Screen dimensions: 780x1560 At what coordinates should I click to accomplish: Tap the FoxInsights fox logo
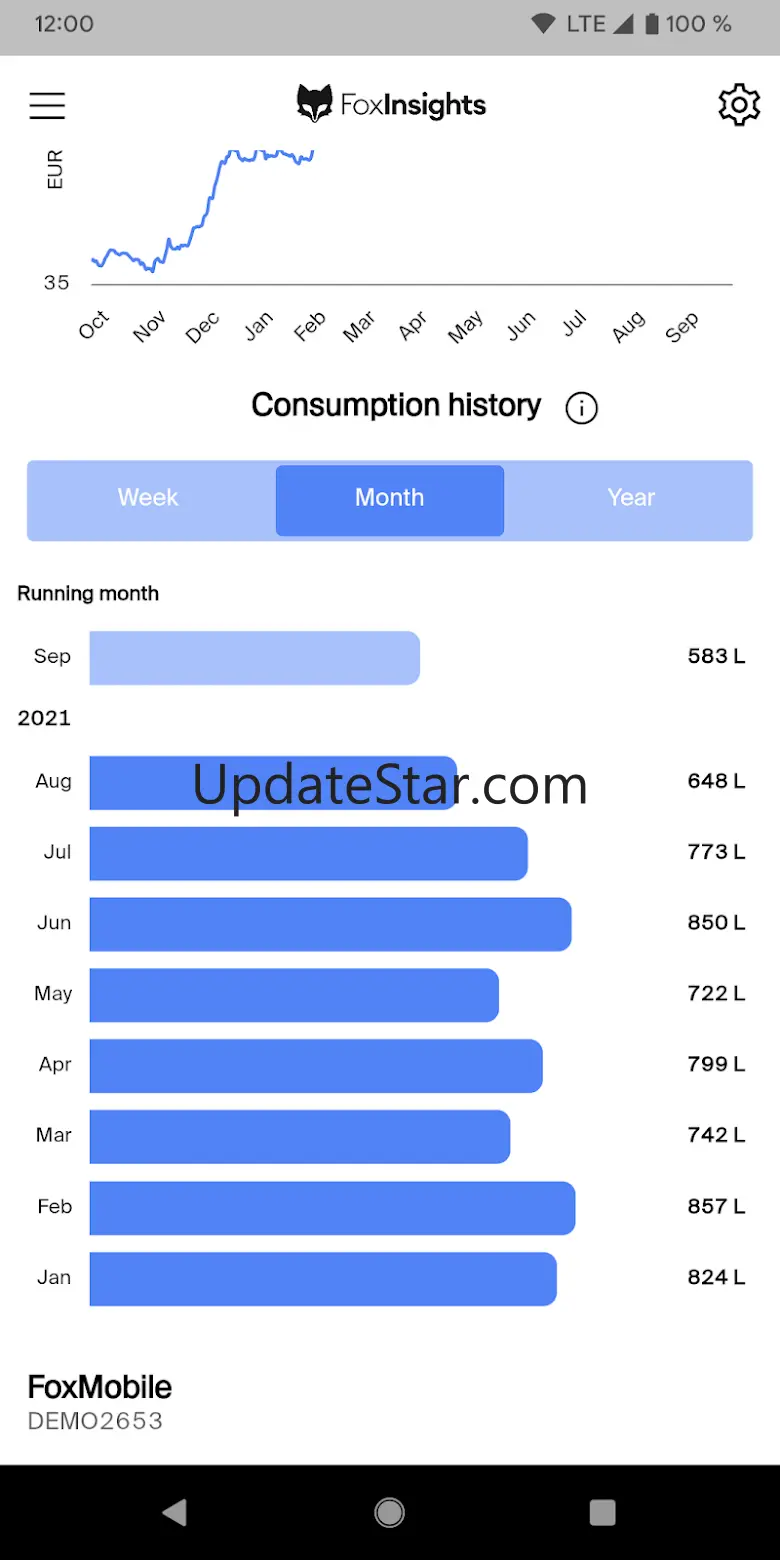click(314, 104)
